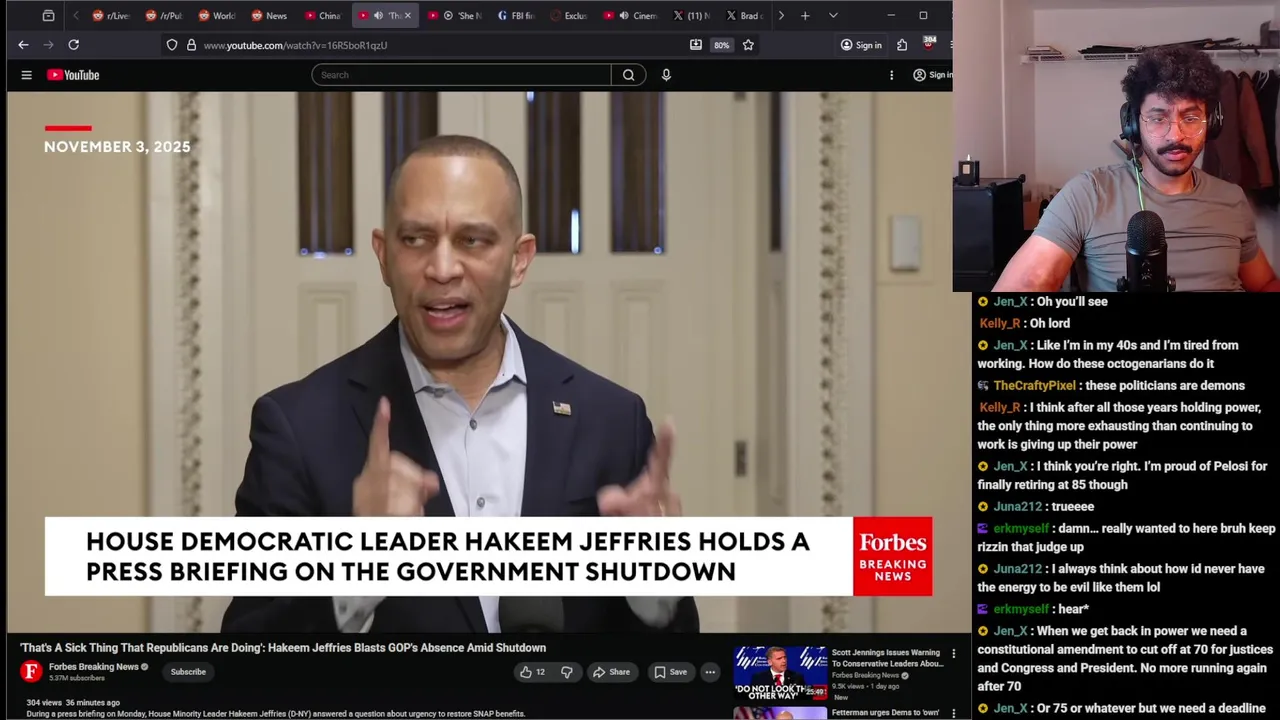The height and width of the screenshot is (720, 1280).
Task: Open the Forbes Breaking News channel avatar
Action: pos(31,672)
